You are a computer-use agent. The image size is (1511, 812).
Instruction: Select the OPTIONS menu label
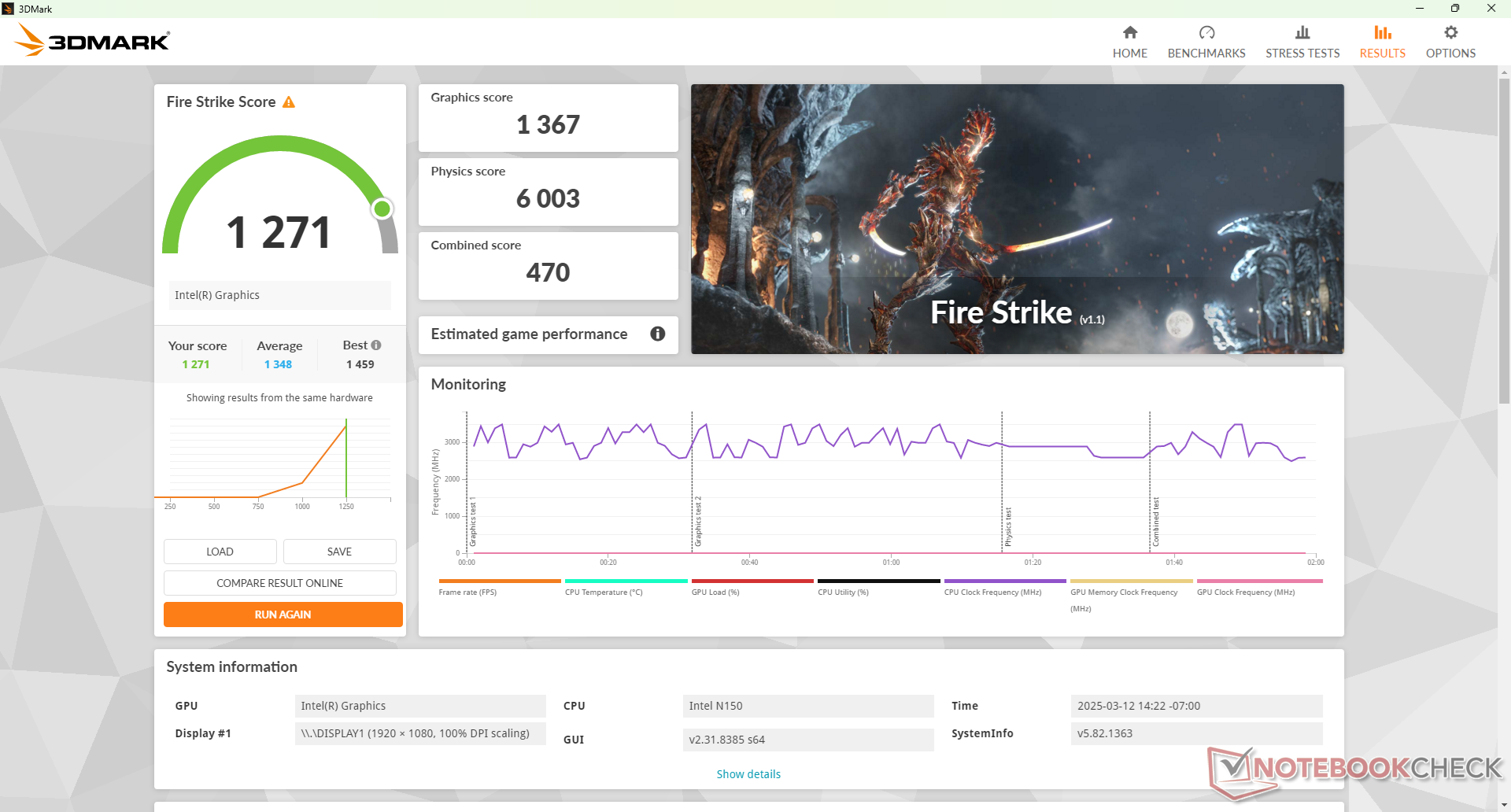point(1450,54)
